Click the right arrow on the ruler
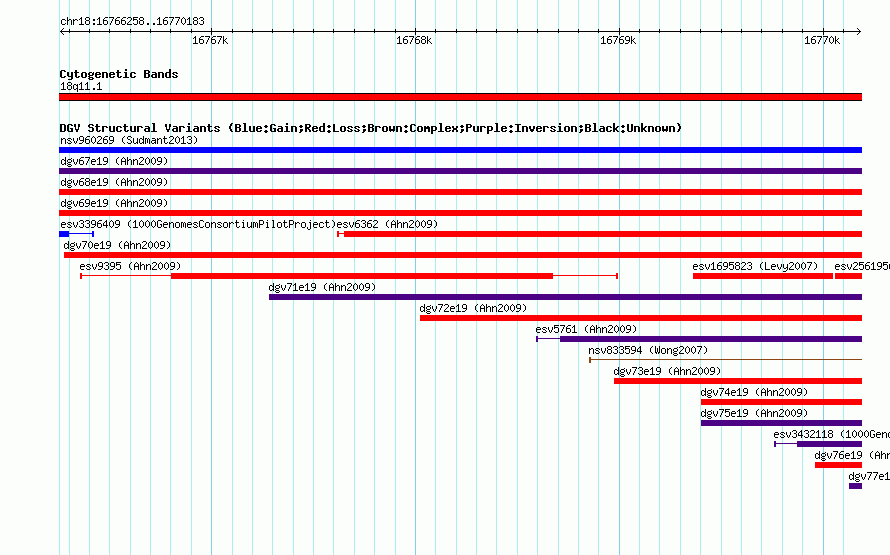Screen dimensions: 890x555 [x=859, y=31]
